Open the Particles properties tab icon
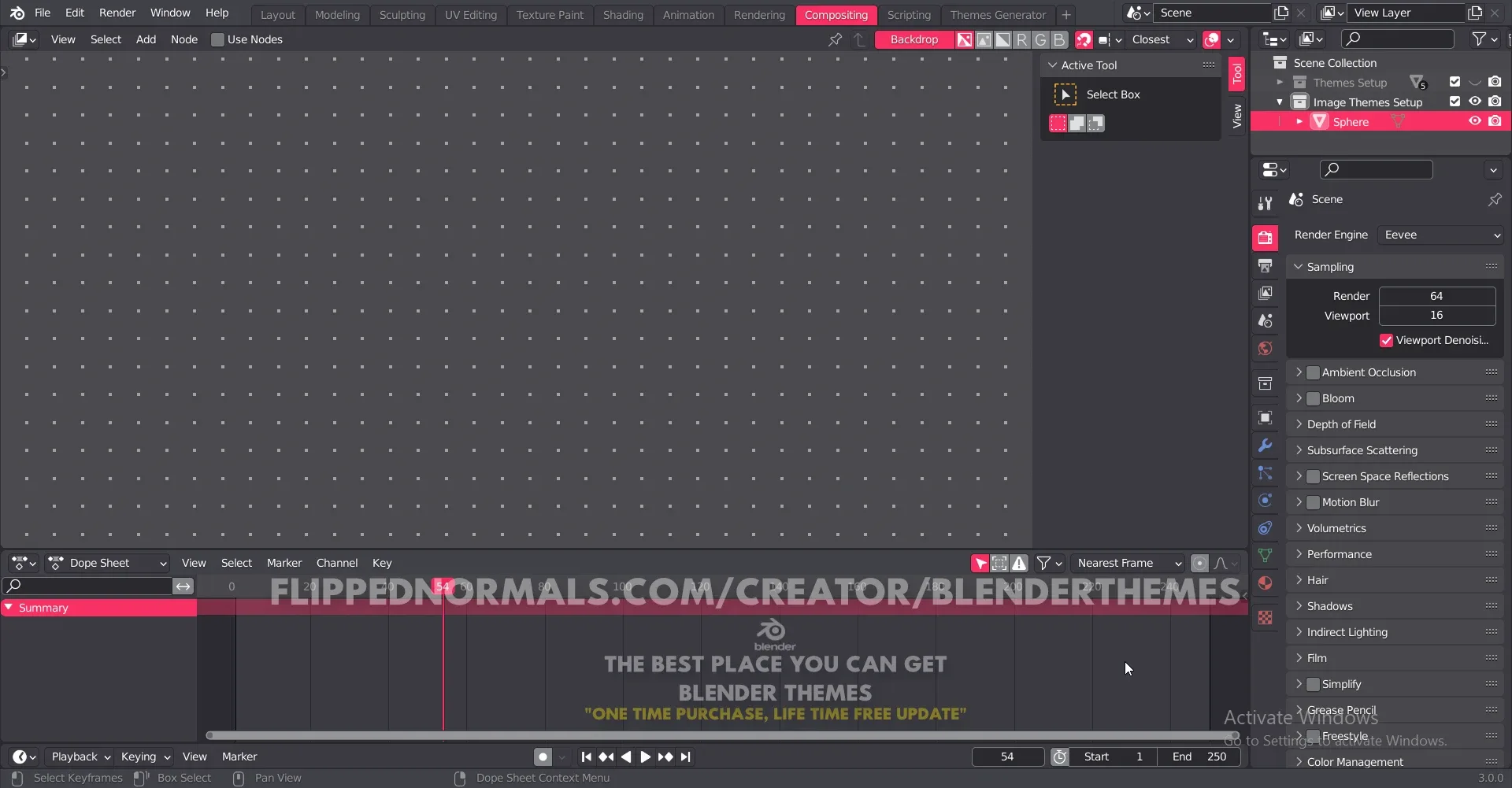This screenshot has height=788, width=1512. (1265, 473)
